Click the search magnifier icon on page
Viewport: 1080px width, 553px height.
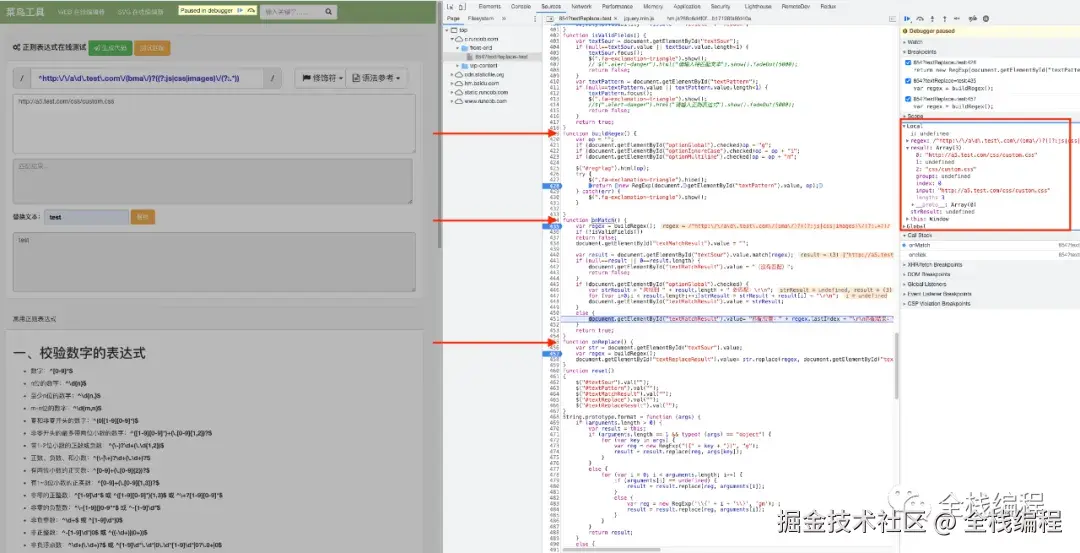(x=329, y=12)
